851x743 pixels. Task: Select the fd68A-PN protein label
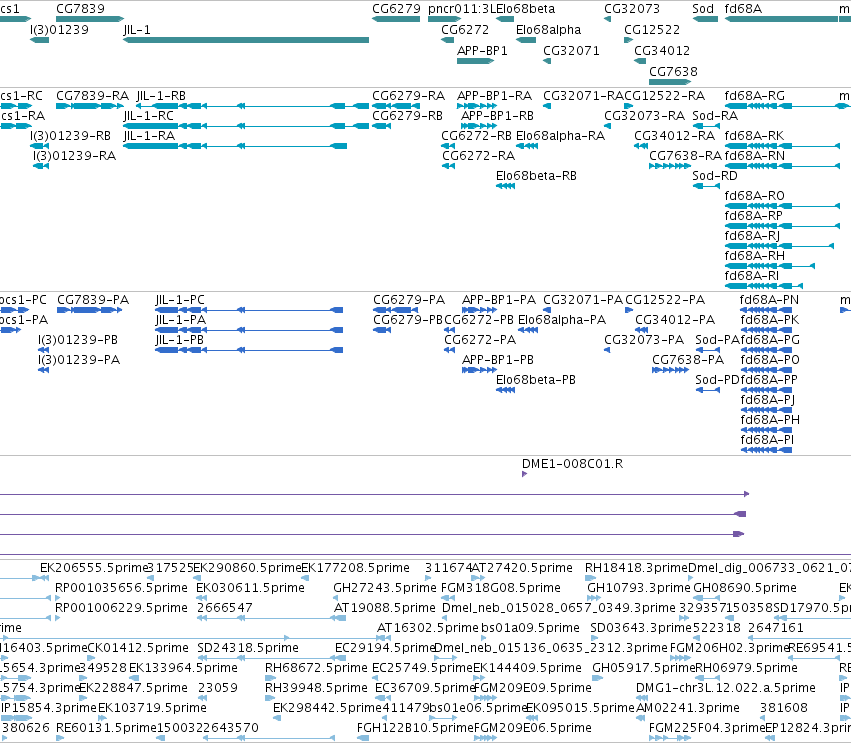(770, 300)
